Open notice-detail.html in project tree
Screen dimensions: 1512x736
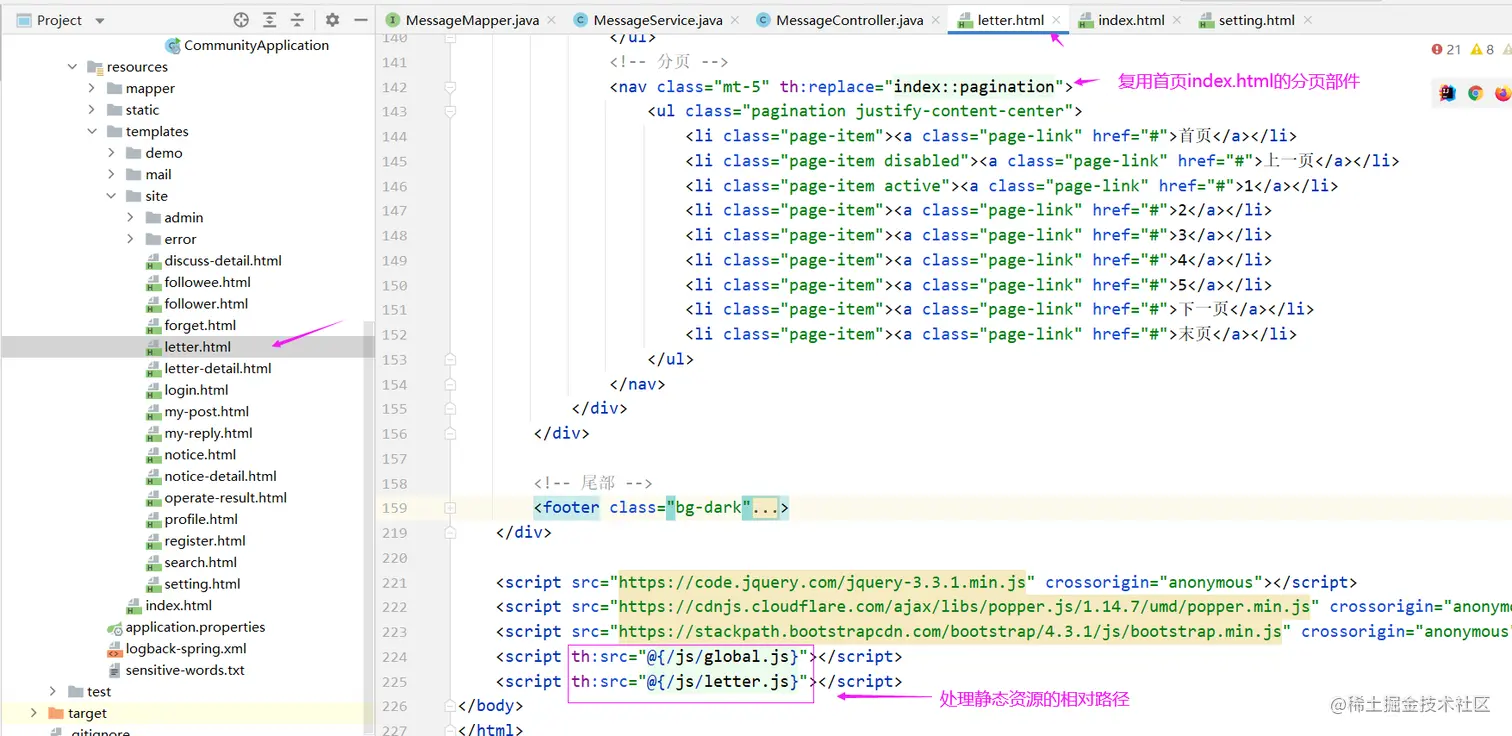tap(220, 476)
